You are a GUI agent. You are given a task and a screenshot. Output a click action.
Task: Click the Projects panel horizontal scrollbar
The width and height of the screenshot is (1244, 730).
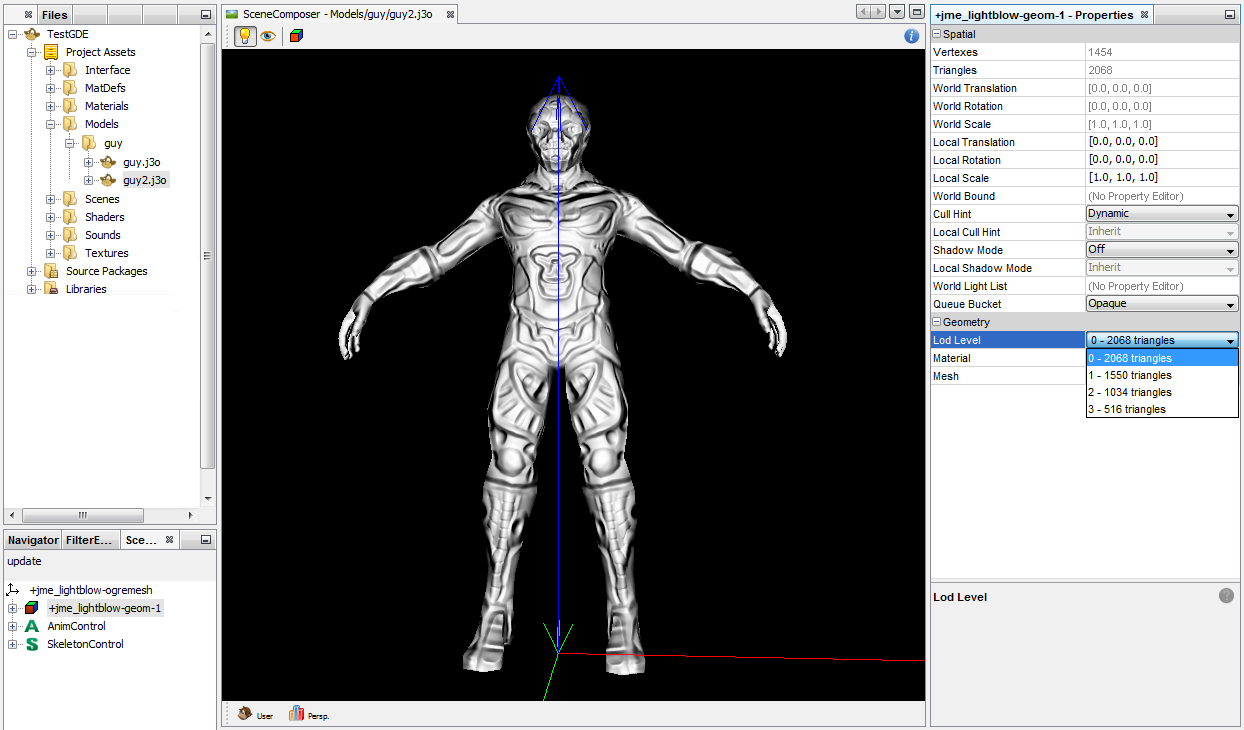point(84,515)
